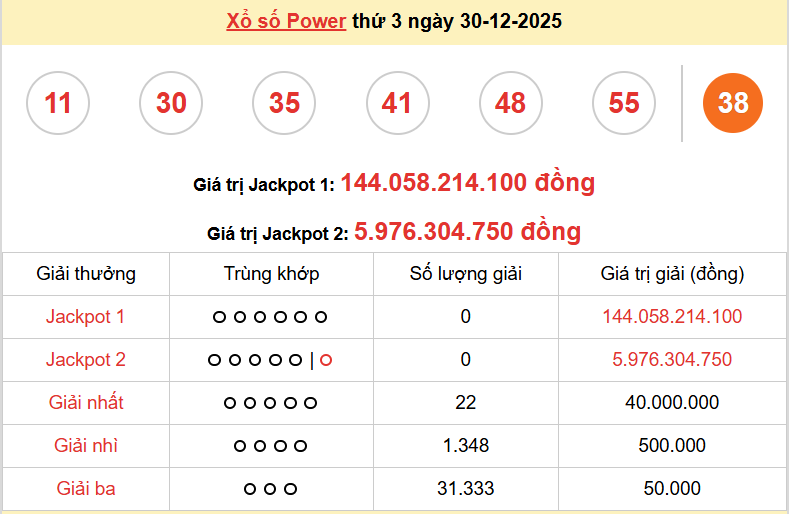Screen dimensions: 789x514
Task: Click the number 35 ball
Action: click(284, 103)
